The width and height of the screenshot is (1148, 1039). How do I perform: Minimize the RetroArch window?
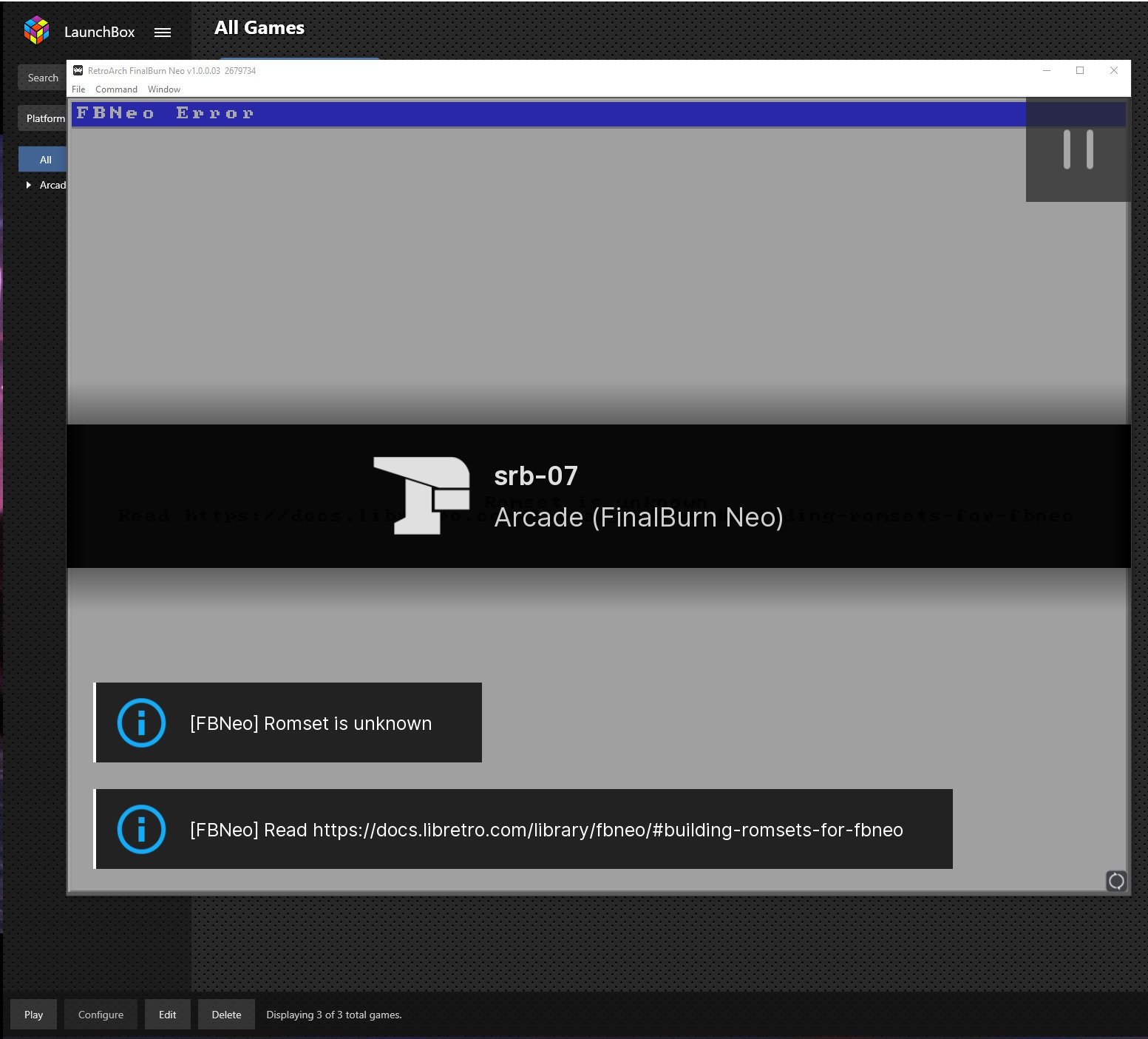pos(1047,70)
